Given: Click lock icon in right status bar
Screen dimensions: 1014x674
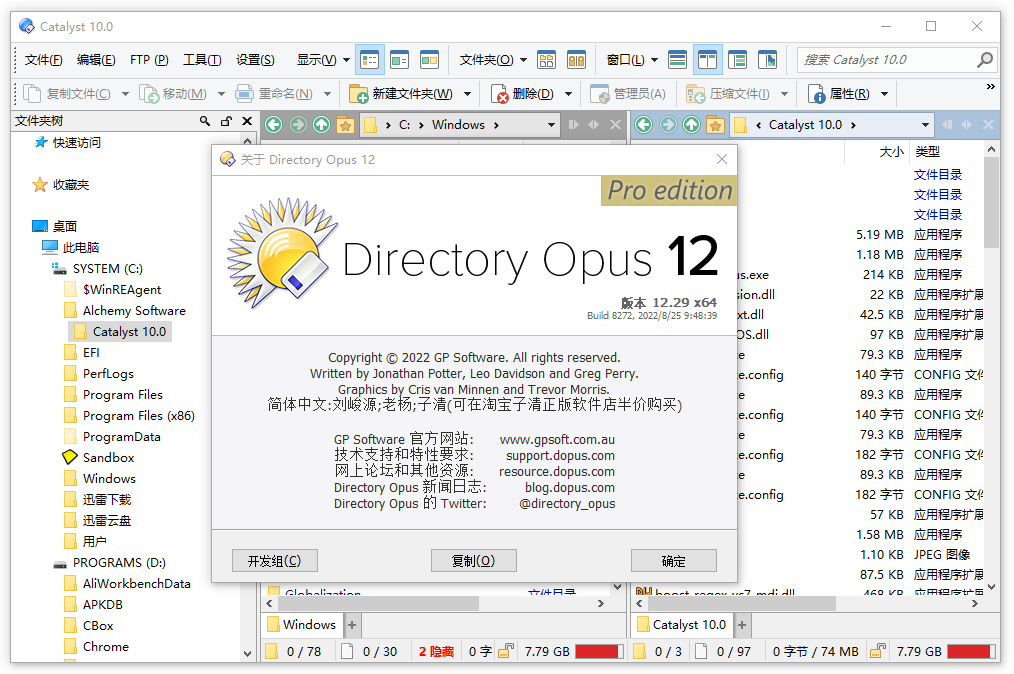Looking at the screenshot, I should (x=878, y=651).
